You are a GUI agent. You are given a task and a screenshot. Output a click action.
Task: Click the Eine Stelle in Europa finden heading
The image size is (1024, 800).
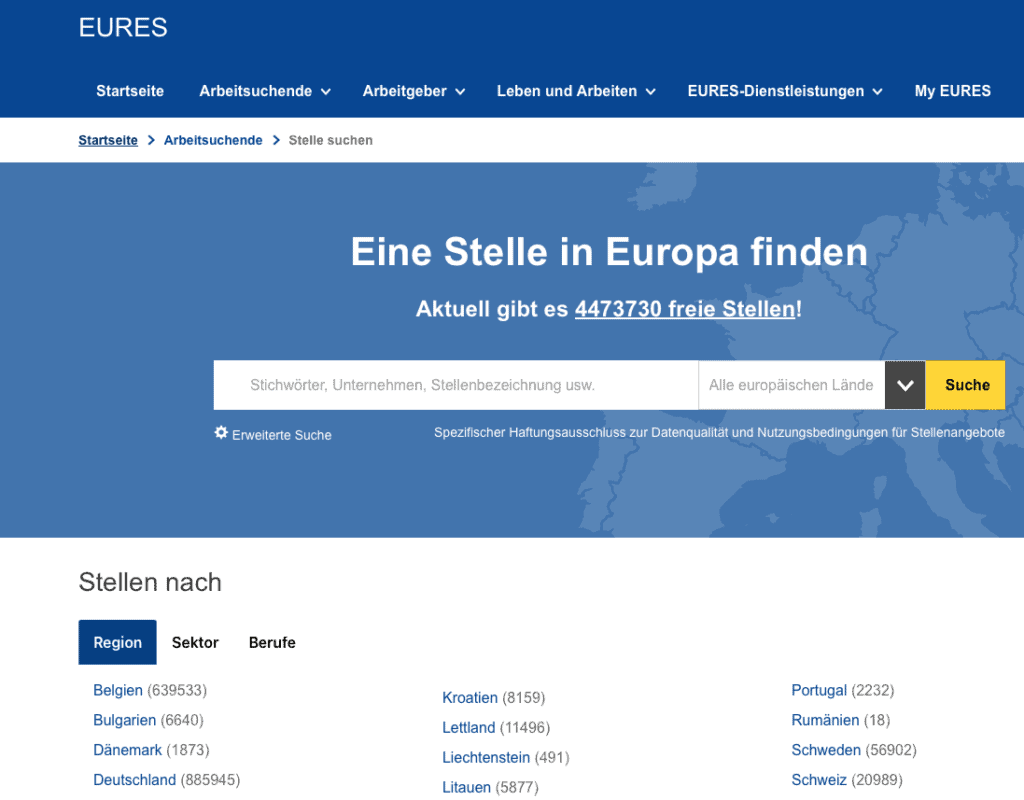coord(609,252)
